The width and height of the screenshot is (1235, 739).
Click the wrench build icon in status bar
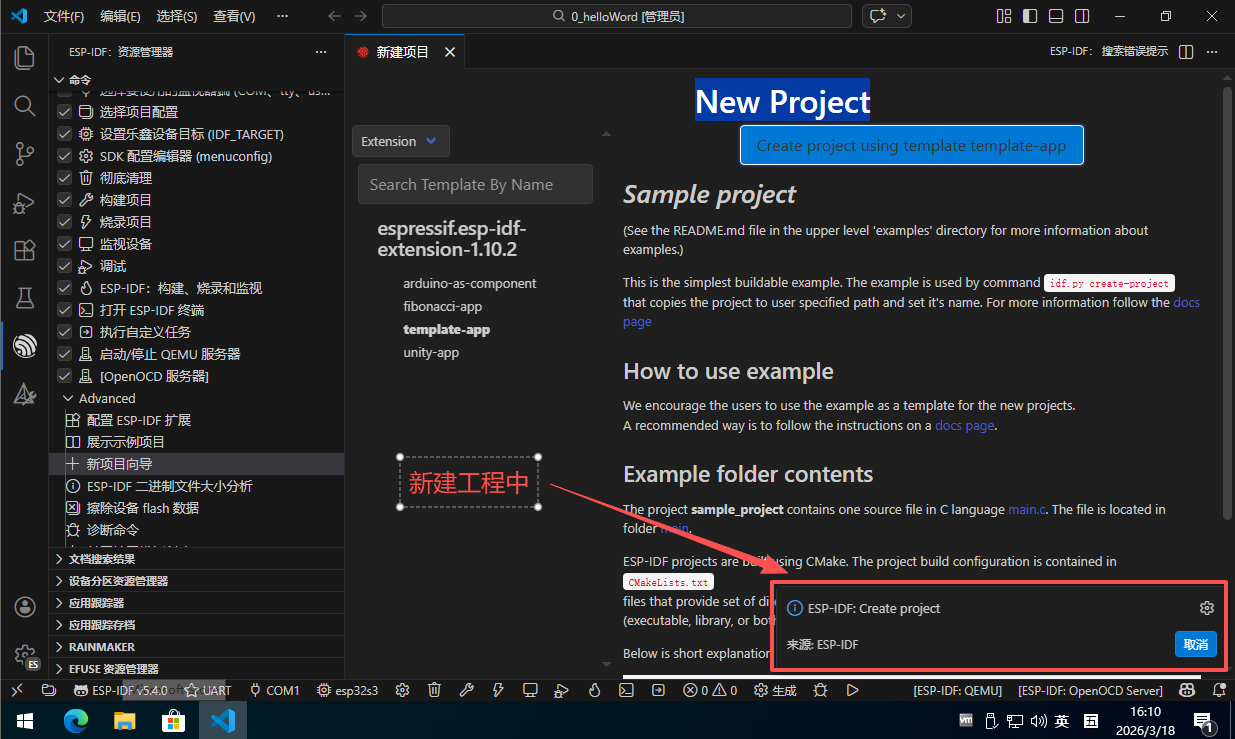pos(466,690)
